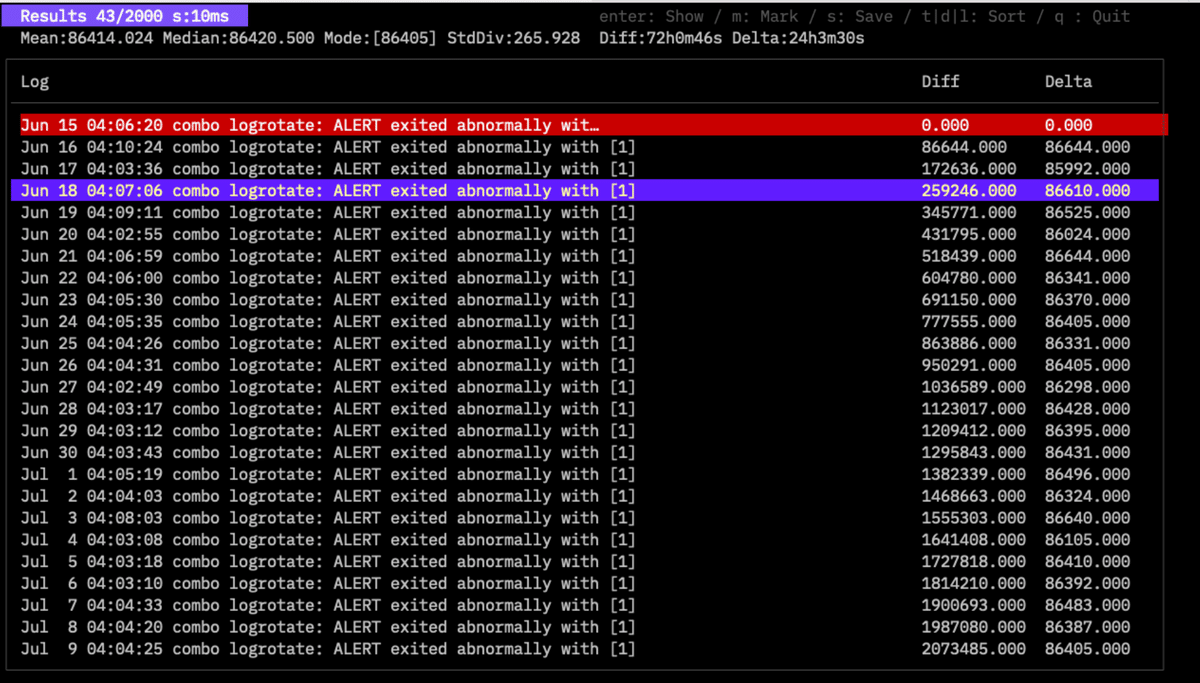
Task: Click Delta value 86483.000
Action: point(1088,605)
